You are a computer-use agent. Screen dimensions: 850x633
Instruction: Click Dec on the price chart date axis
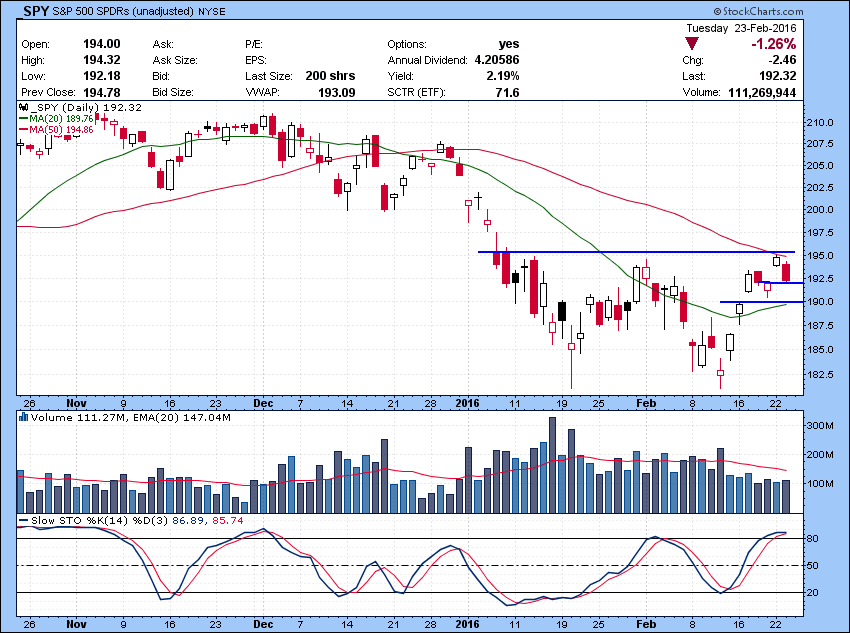click(263, 403)
